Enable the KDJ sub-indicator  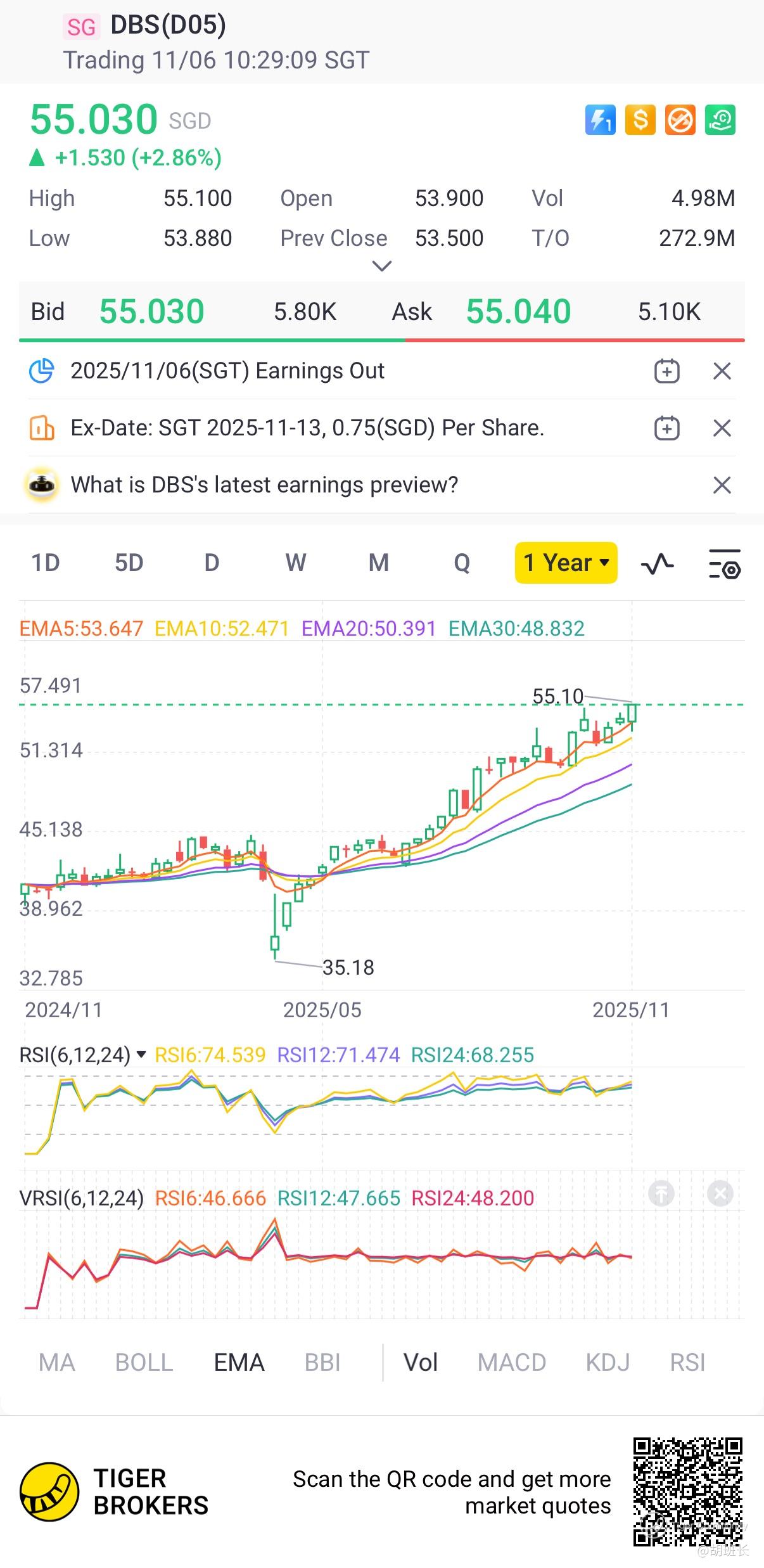(x=608, y=1363)
